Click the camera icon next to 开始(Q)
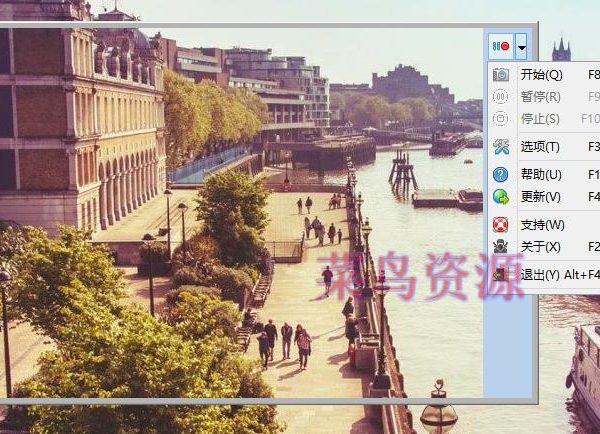 (x=501, y=75)
